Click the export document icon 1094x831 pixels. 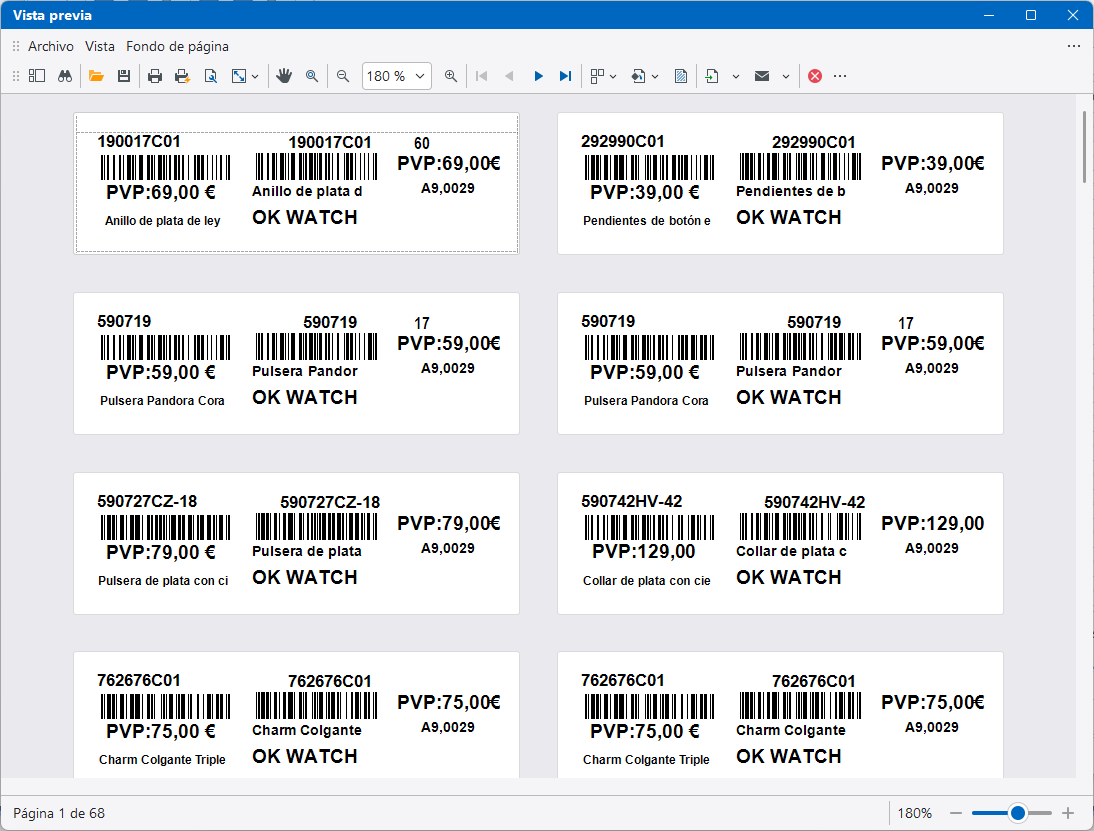(x=712, y=76)
